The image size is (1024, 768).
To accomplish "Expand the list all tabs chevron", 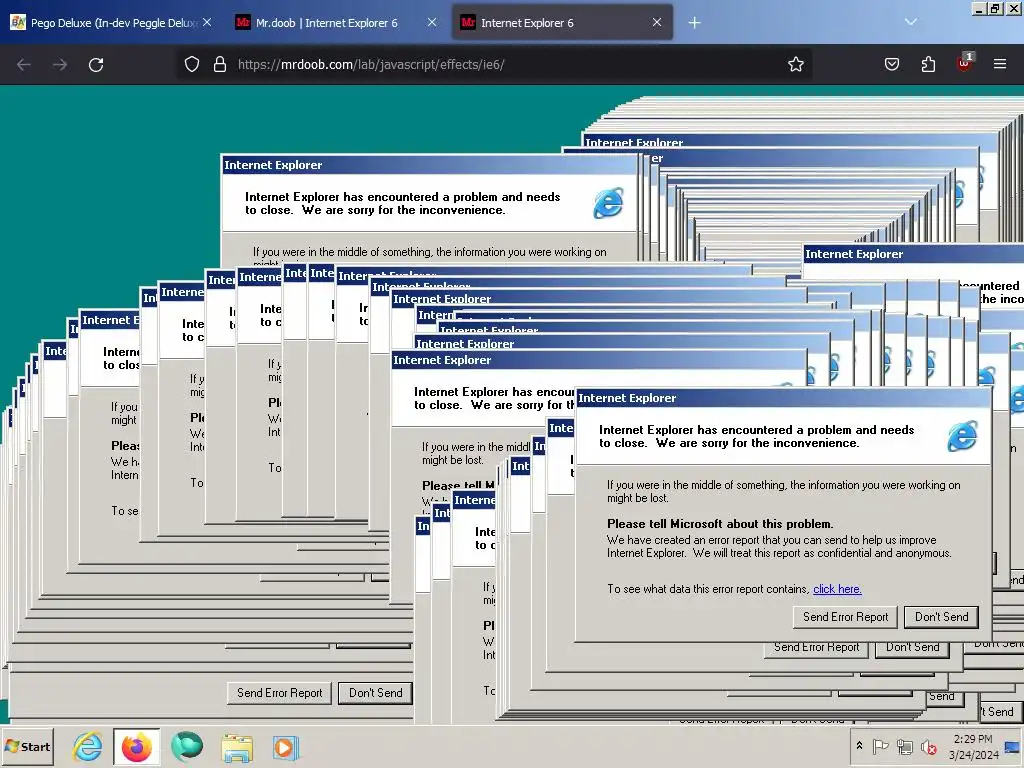I will 911,22.
